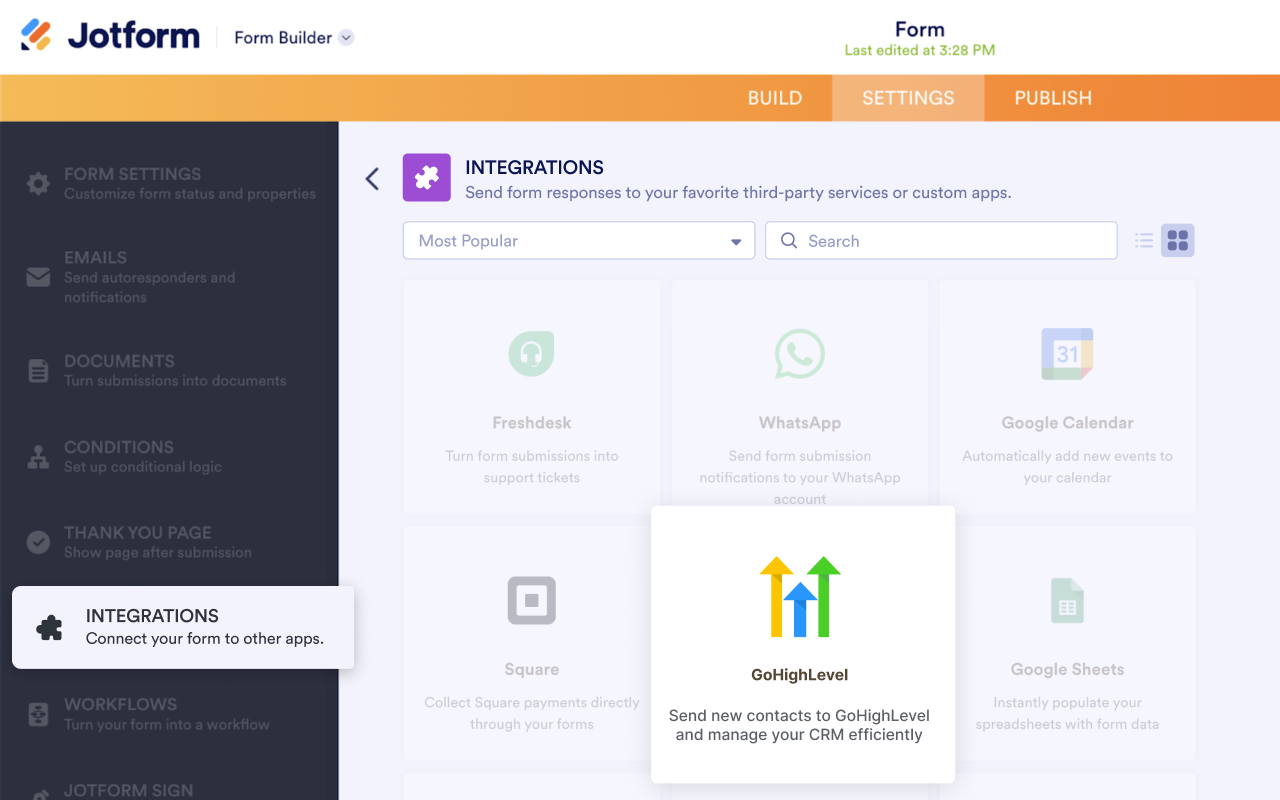The height and width of the screenshot is (800, 1280).
Task: Click the Form title text
Action: click(919, 30)
